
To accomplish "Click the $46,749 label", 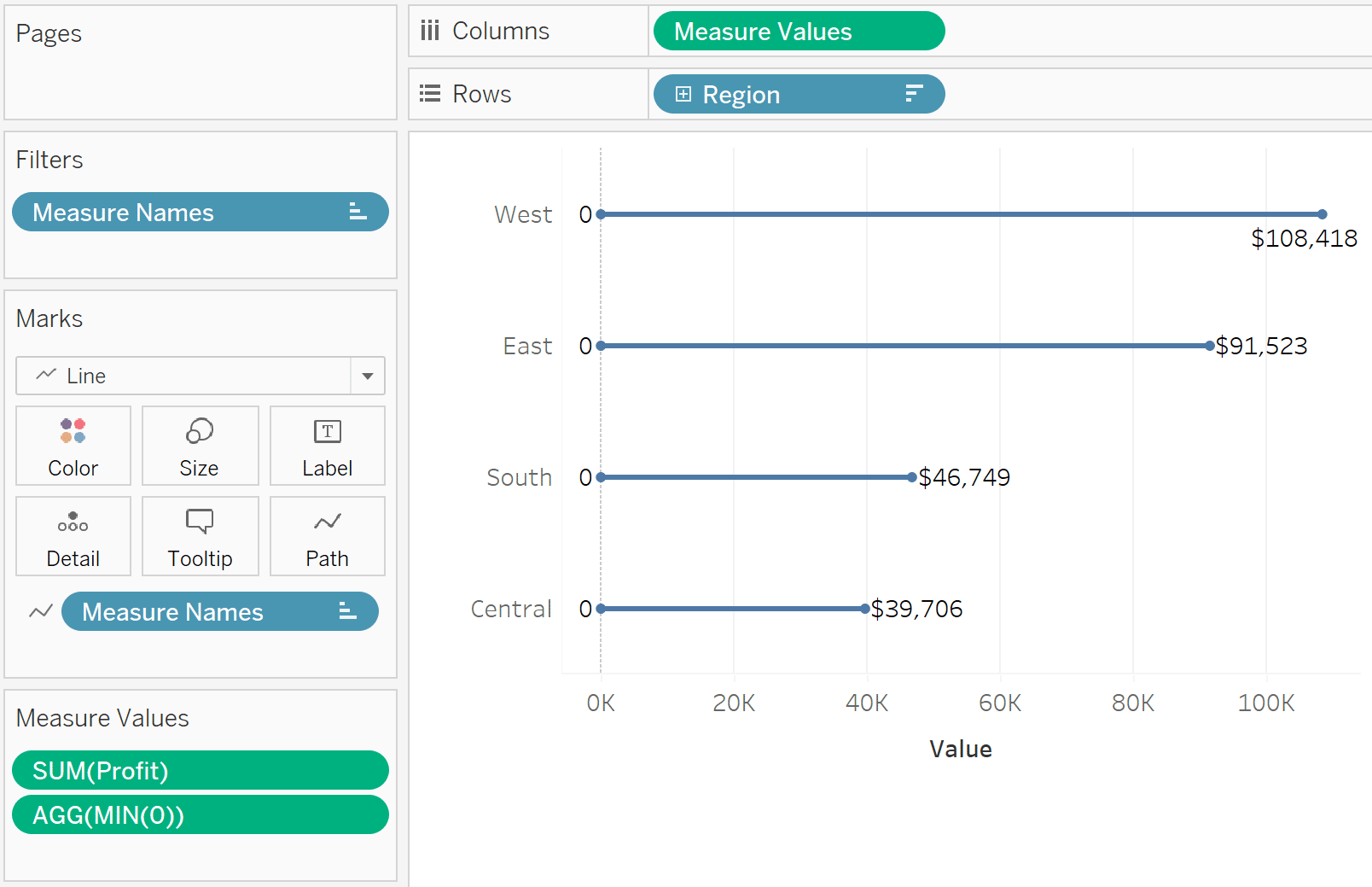I will pos(964,477).
